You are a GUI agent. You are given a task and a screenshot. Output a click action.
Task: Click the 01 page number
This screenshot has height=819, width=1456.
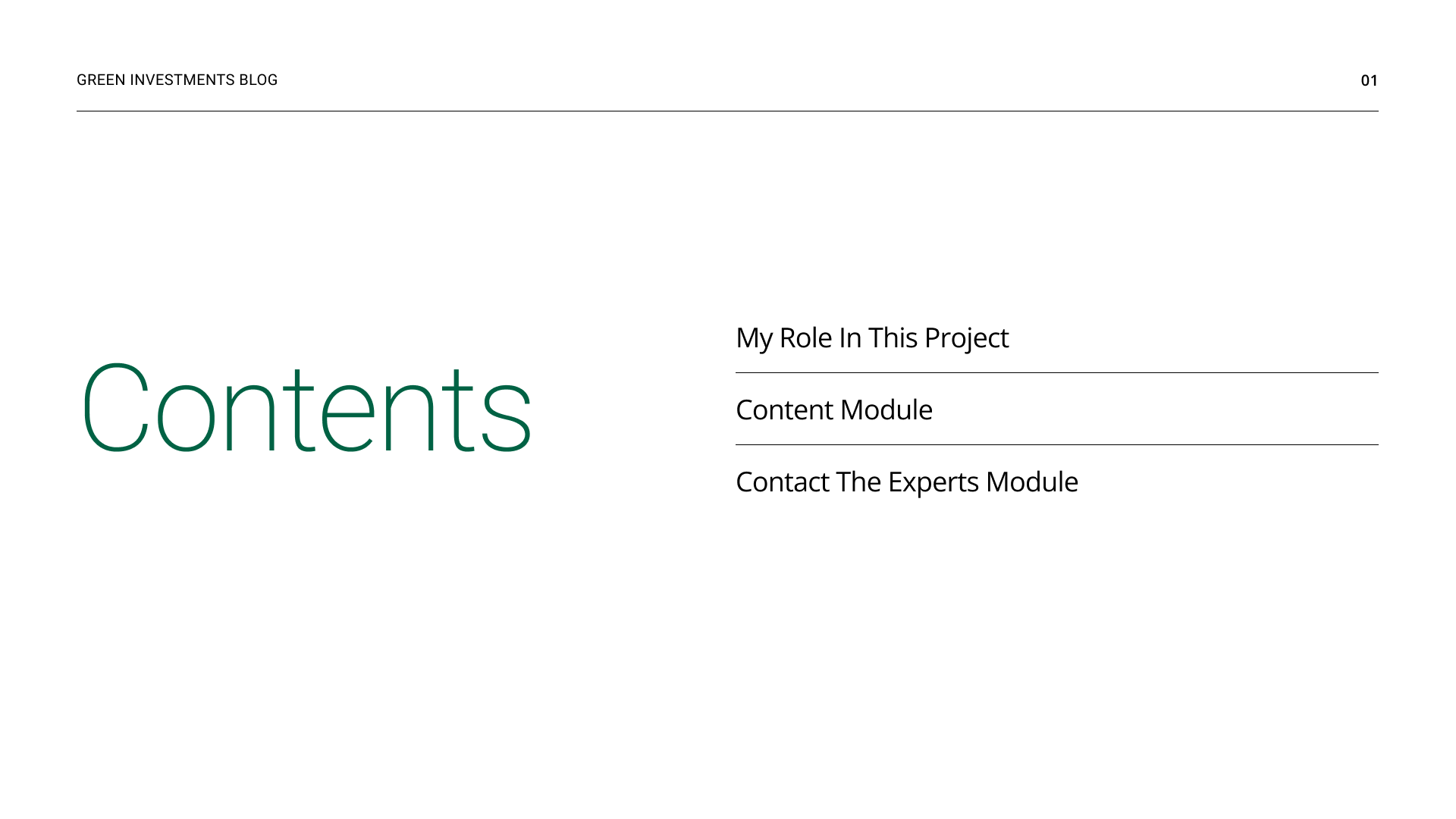[1369, 80]
